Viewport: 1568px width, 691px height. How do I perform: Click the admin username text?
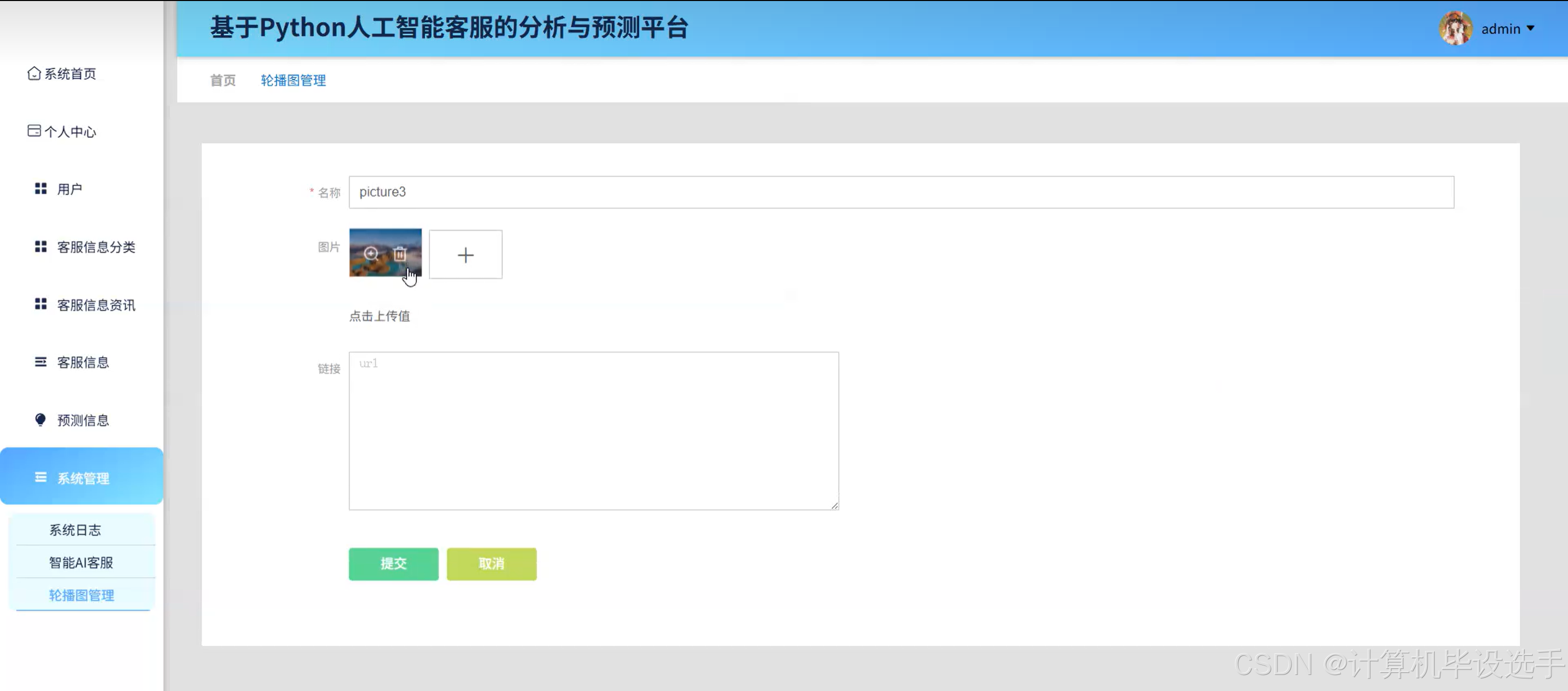[x=1501, y=29]
